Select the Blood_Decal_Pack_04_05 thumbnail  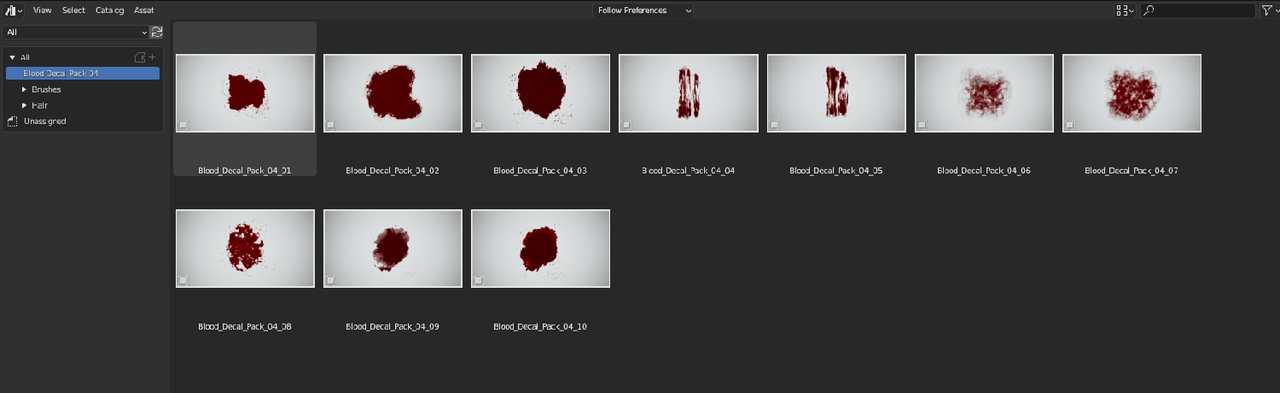click(837, 93)
